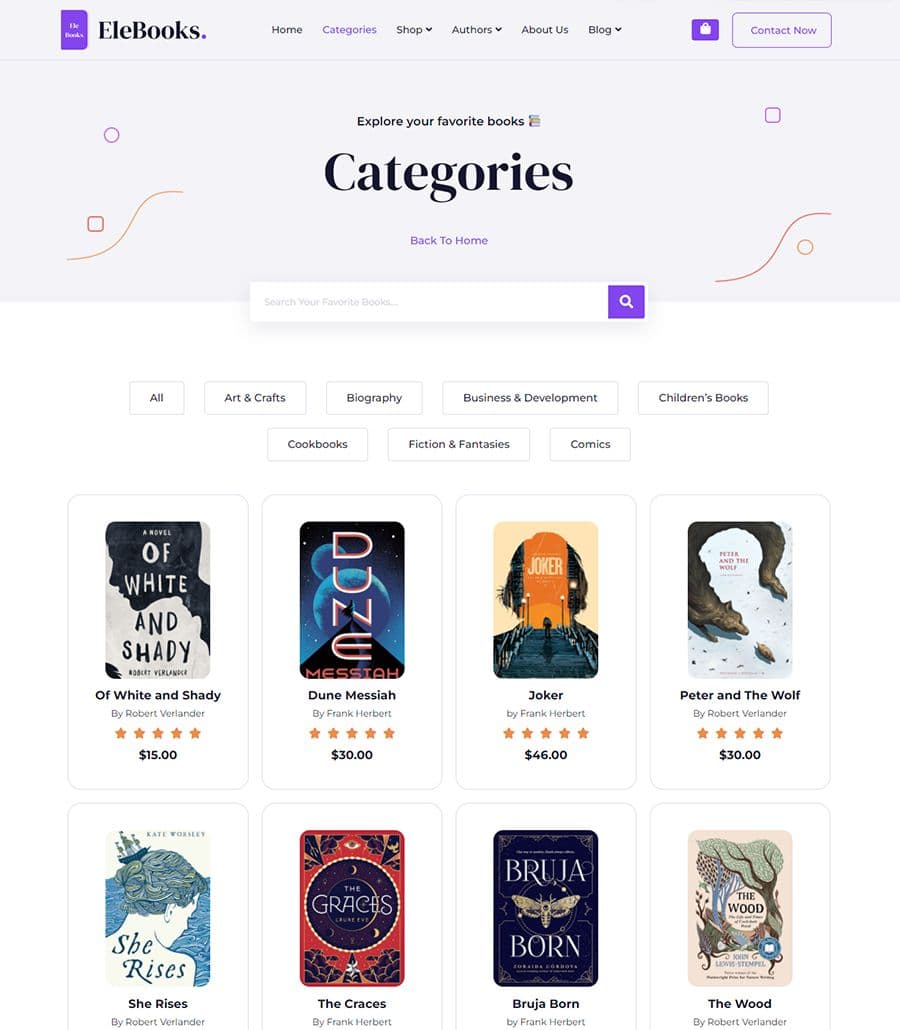The height and width of the screenshot is (1030, 900).
Task: Expand the Blog dropdown menu
Action: [604, 30]
